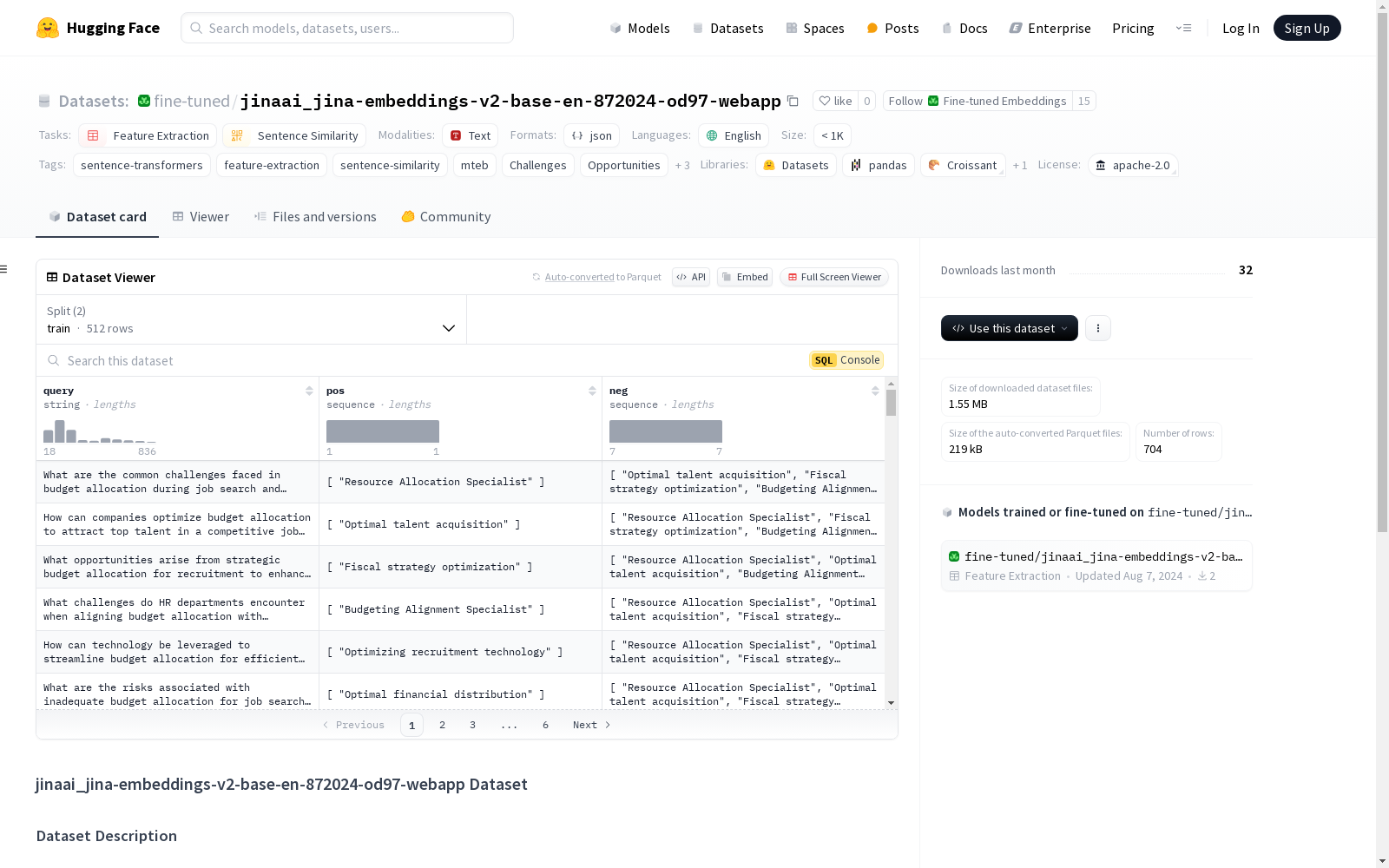Image resolution: width=1389 pixels, height=868 pixels.
Task: Go to page 3 of the dataset
Action: (473, 725)
